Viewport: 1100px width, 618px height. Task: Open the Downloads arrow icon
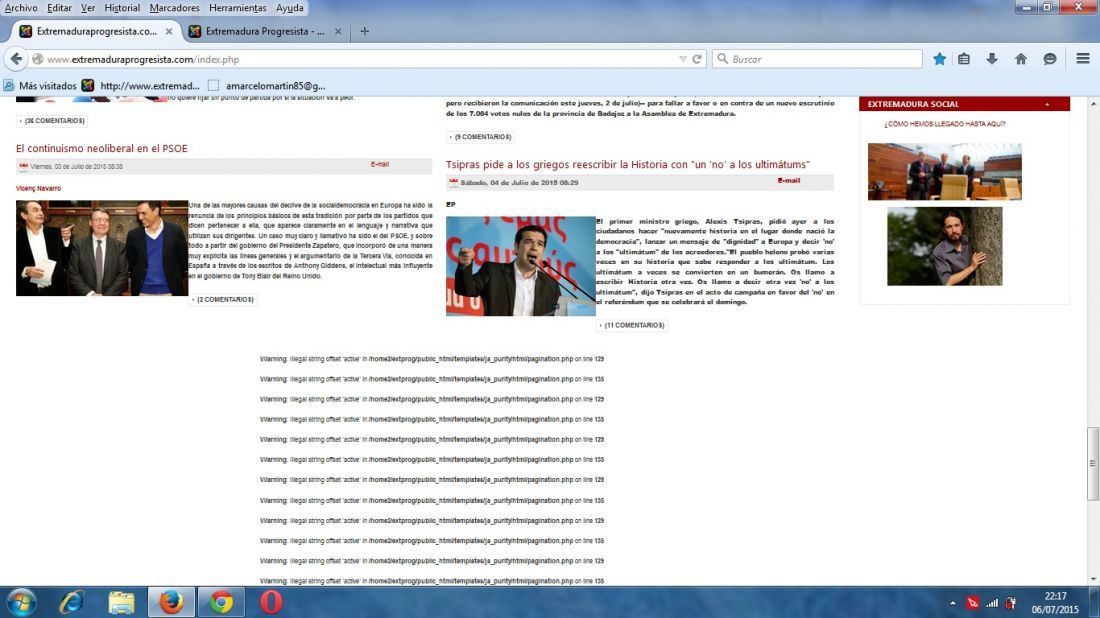(x=992, y=59)
